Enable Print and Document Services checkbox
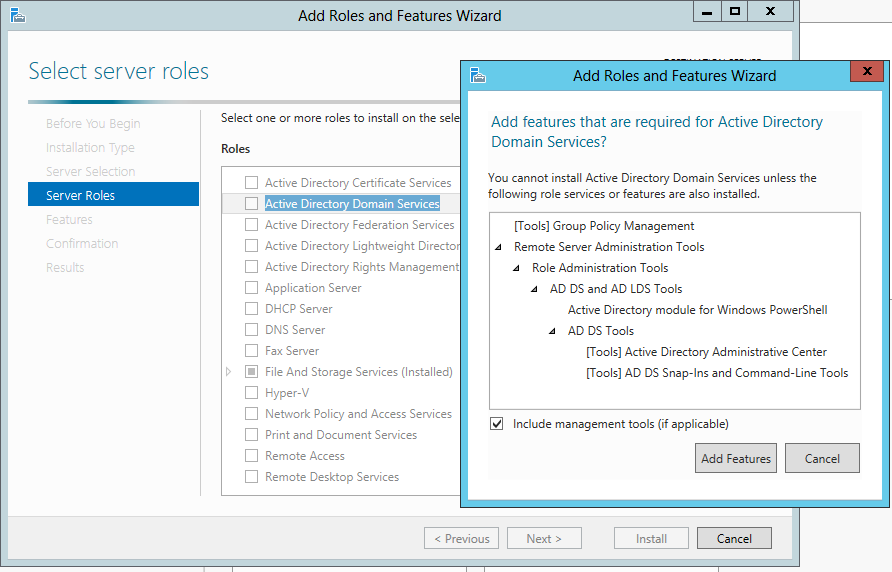 (251, 435)
